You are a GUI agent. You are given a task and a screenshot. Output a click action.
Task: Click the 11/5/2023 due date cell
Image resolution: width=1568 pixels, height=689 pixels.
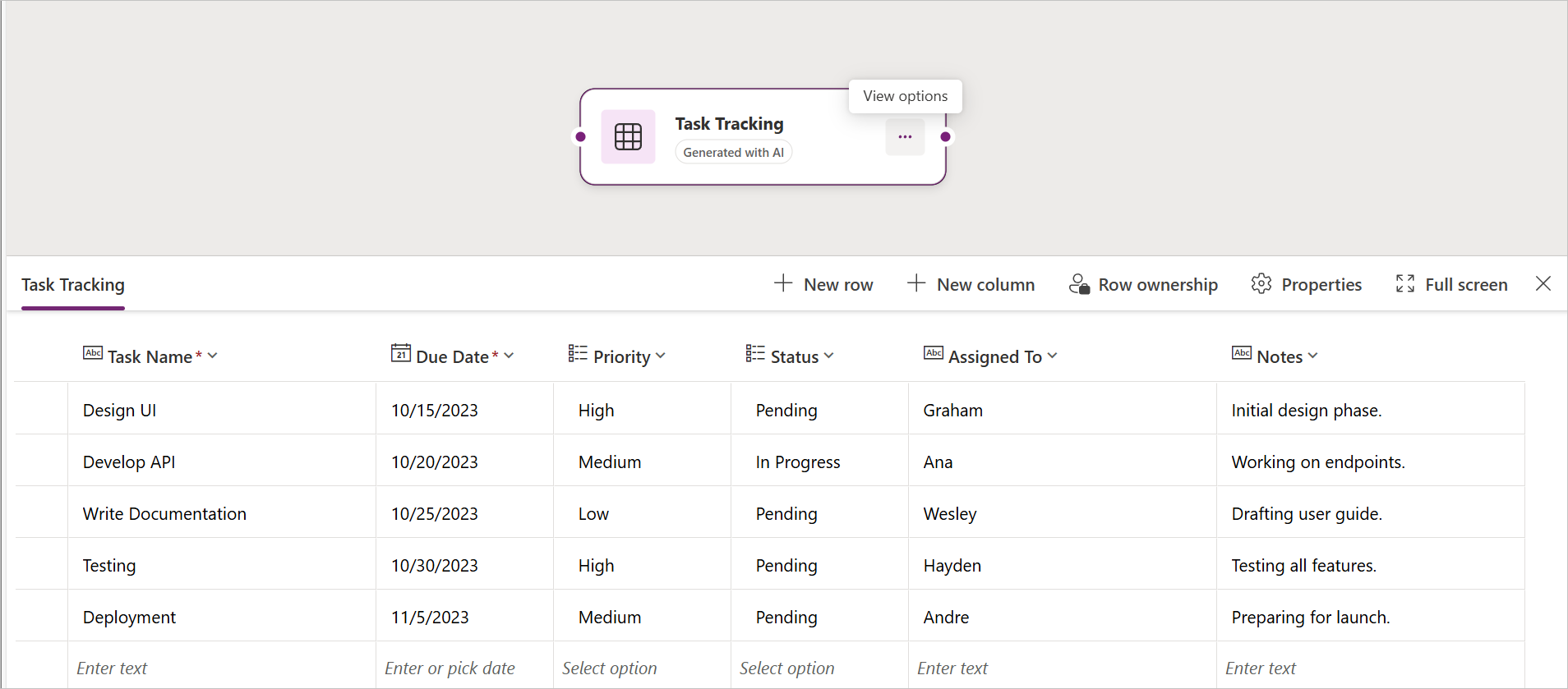point(464,617)
